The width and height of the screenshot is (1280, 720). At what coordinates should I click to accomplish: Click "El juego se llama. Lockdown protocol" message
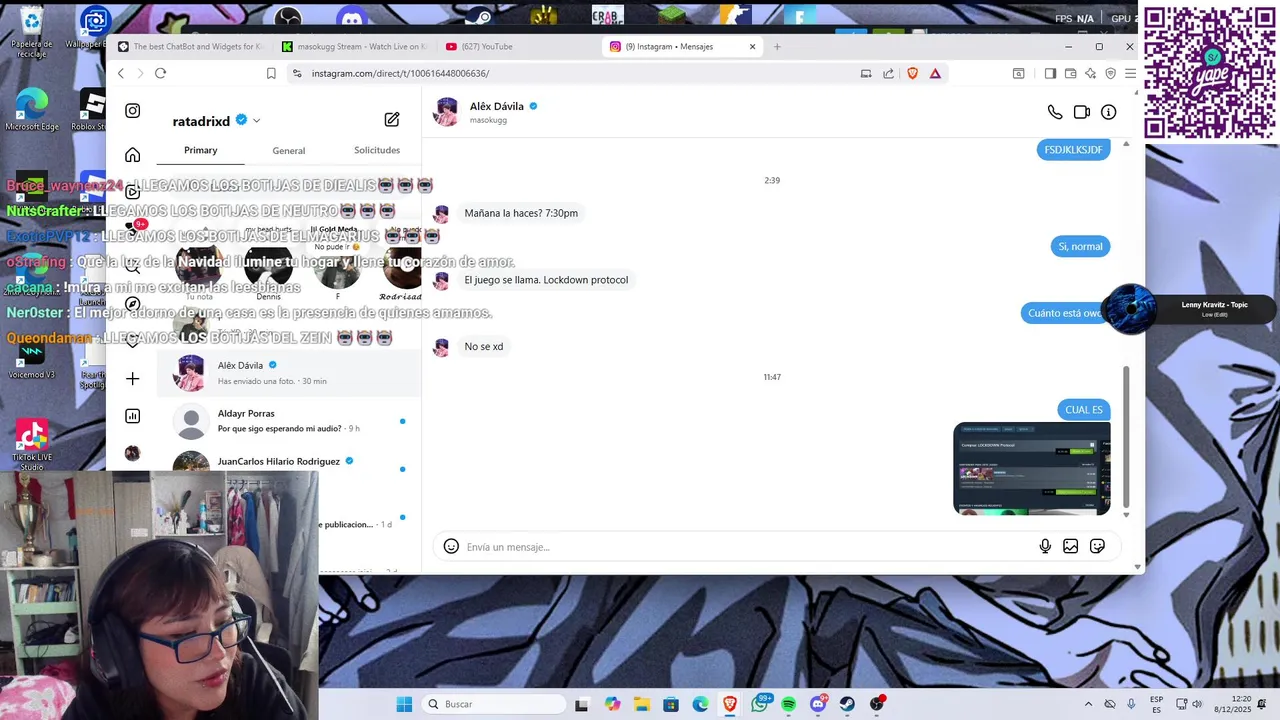pyautogui.click(x=546, y=280)
